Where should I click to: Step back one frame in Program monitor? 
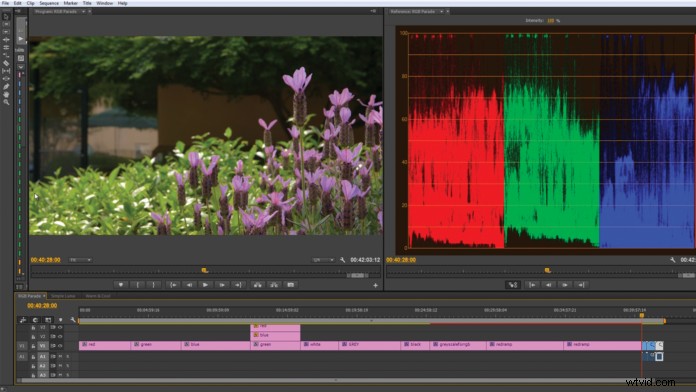tap(190, 285)
